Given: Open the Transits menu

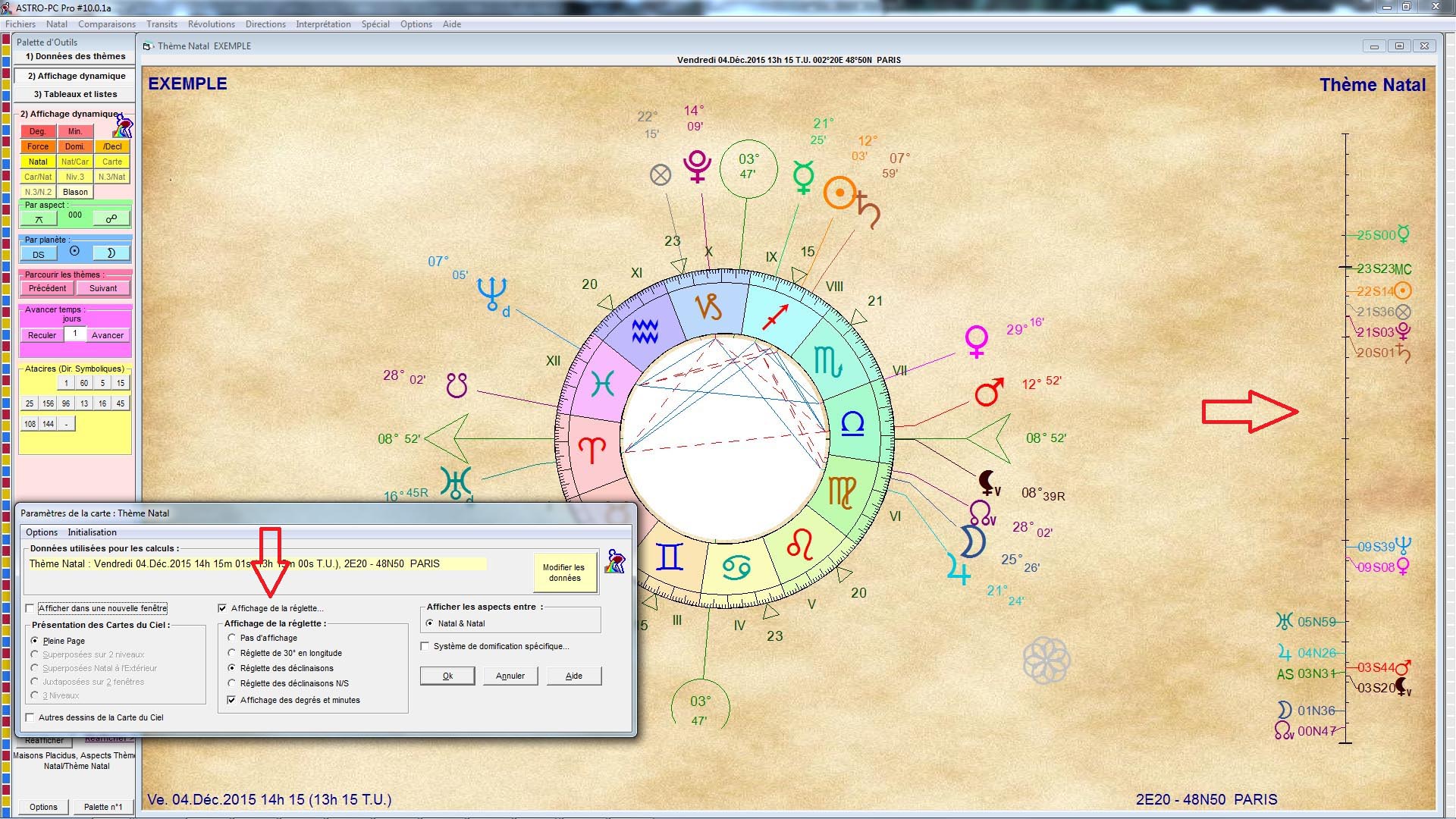Looking at the screenshot, I should tap(162, 24).
